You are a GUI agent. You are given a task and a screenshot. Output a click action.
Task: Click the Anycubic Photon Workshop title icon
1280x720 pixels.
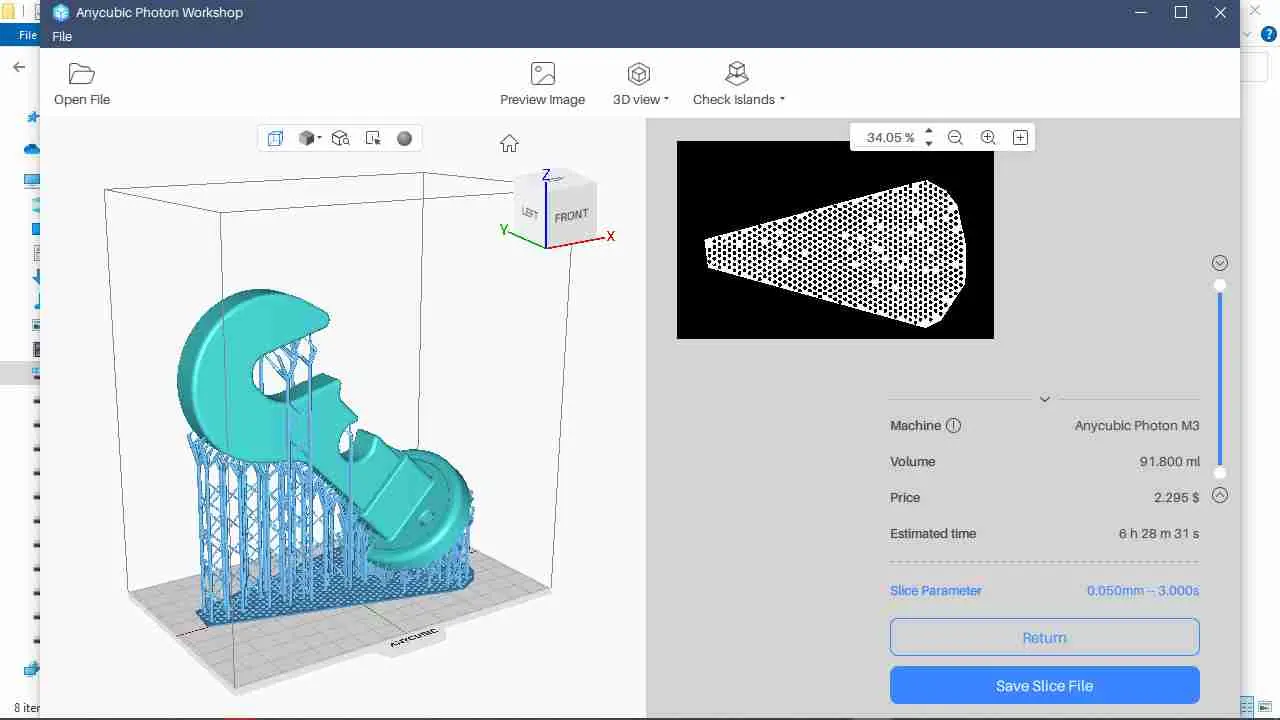click(x=60, y=13)
